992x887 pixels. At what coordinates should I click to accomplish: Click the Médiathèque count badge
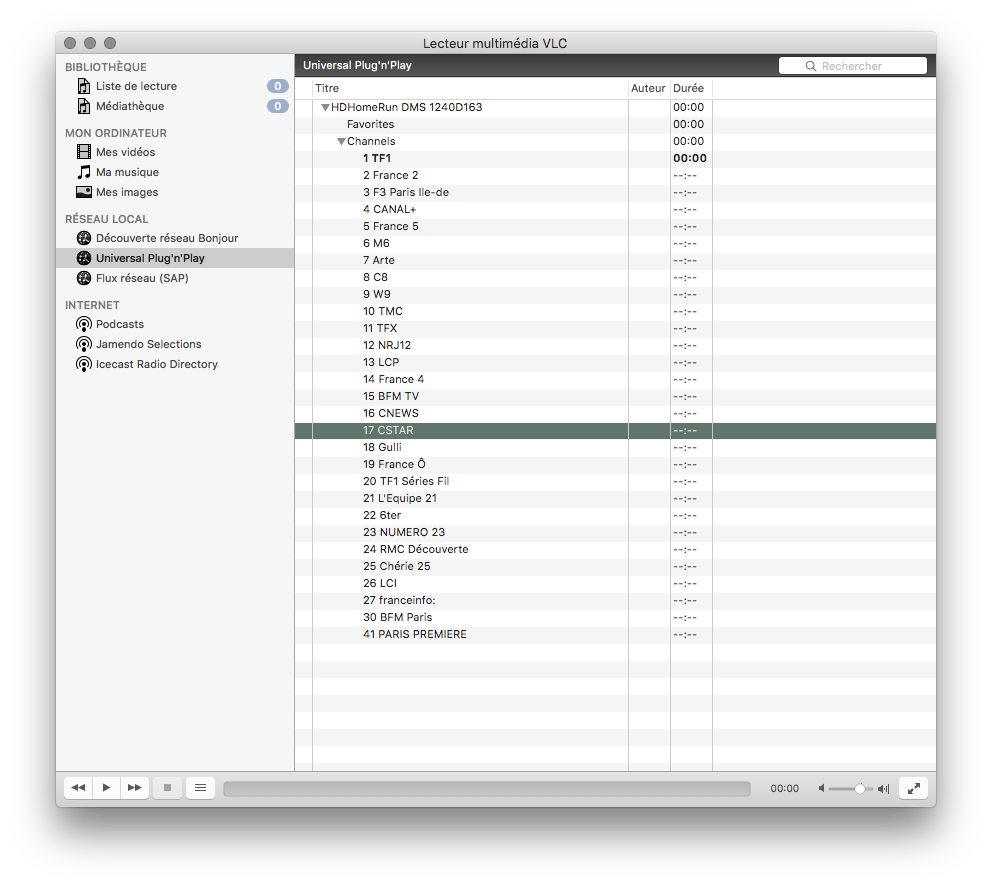(278, 106)
